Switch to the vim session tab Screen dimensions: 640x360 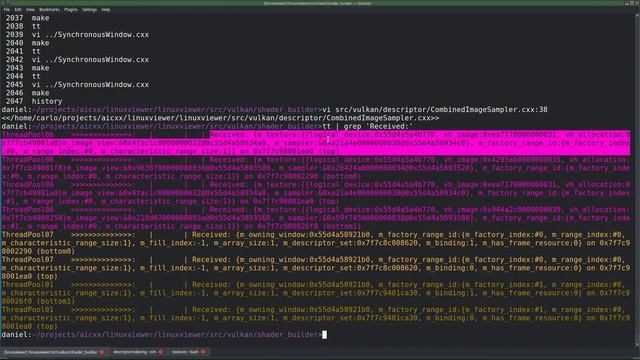tap(135, 352)
